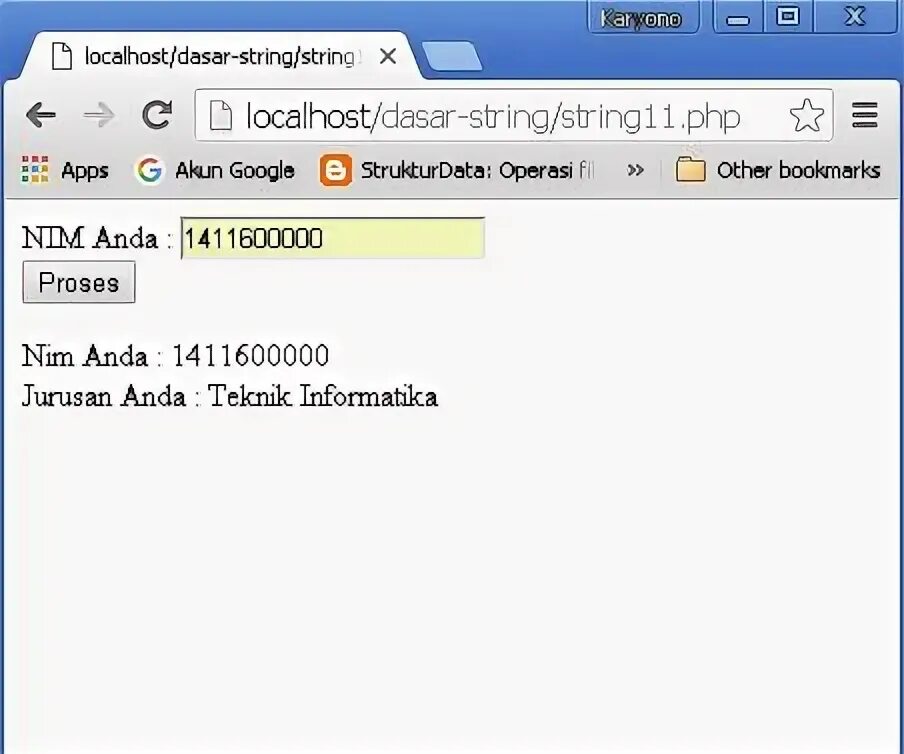Open a new tab with the blank tab button
The image size is (904, 754).
click(453, 56)
